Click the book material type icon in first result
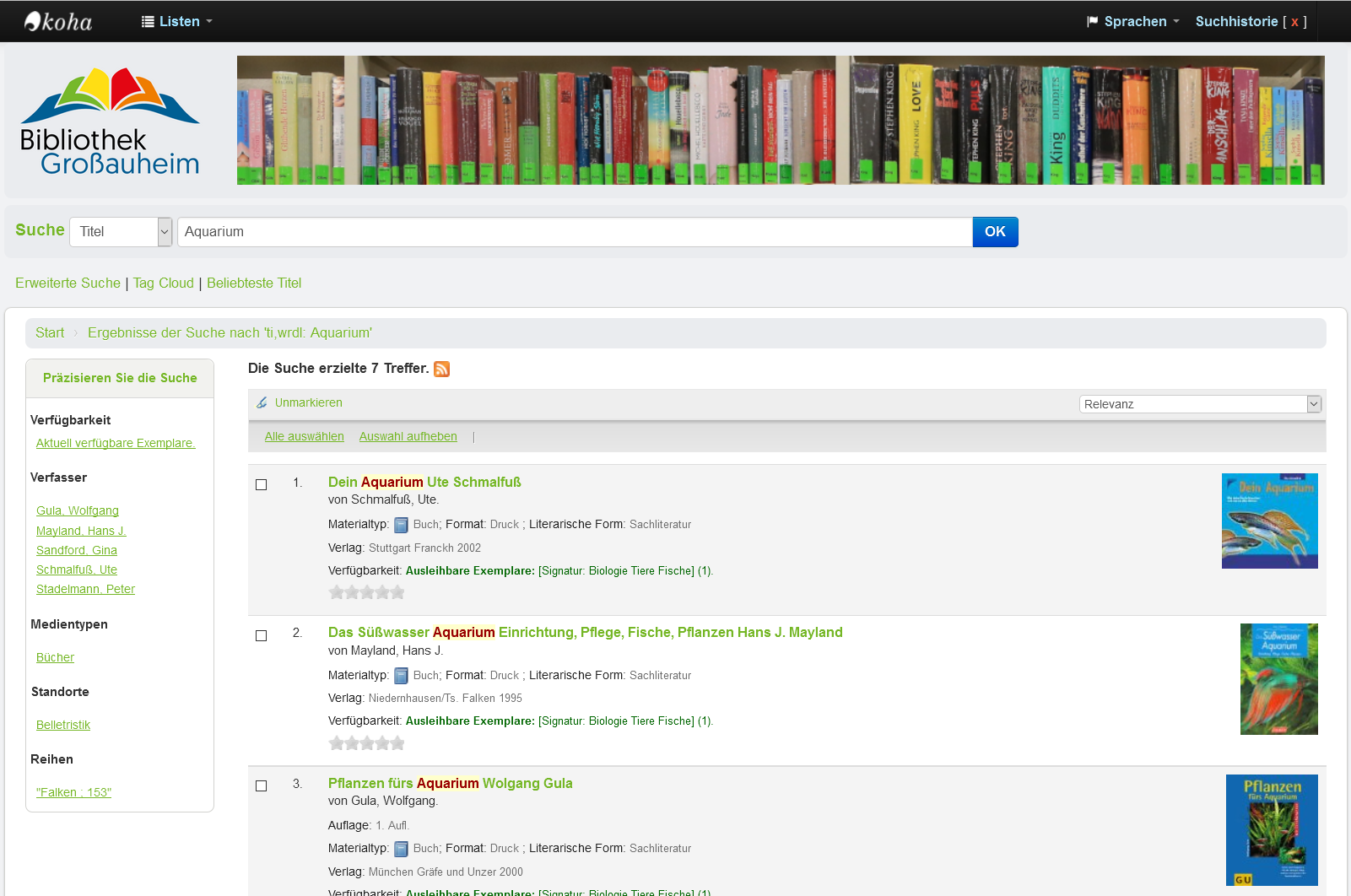This screenshot has width=1351, height=896. click(x=402, y=525)
